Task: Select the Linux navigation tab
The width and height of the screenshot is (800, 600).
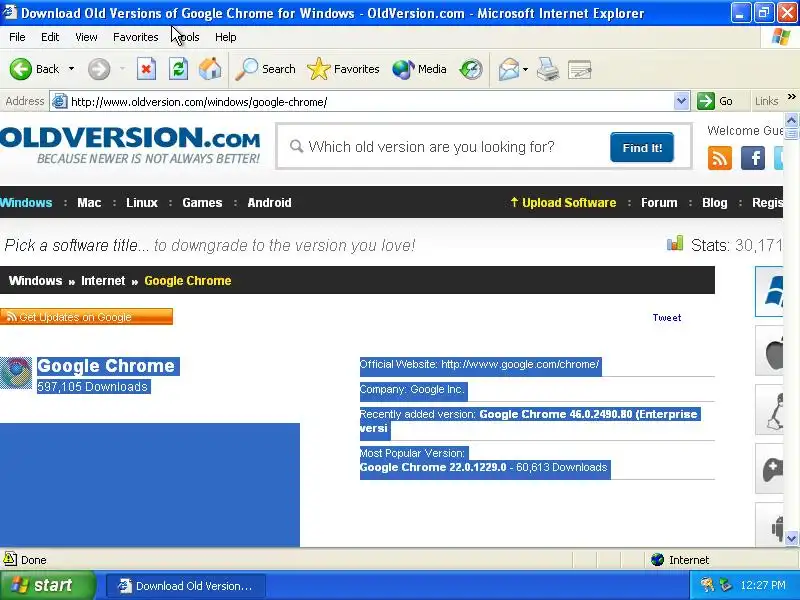Action: pos(142,203)
